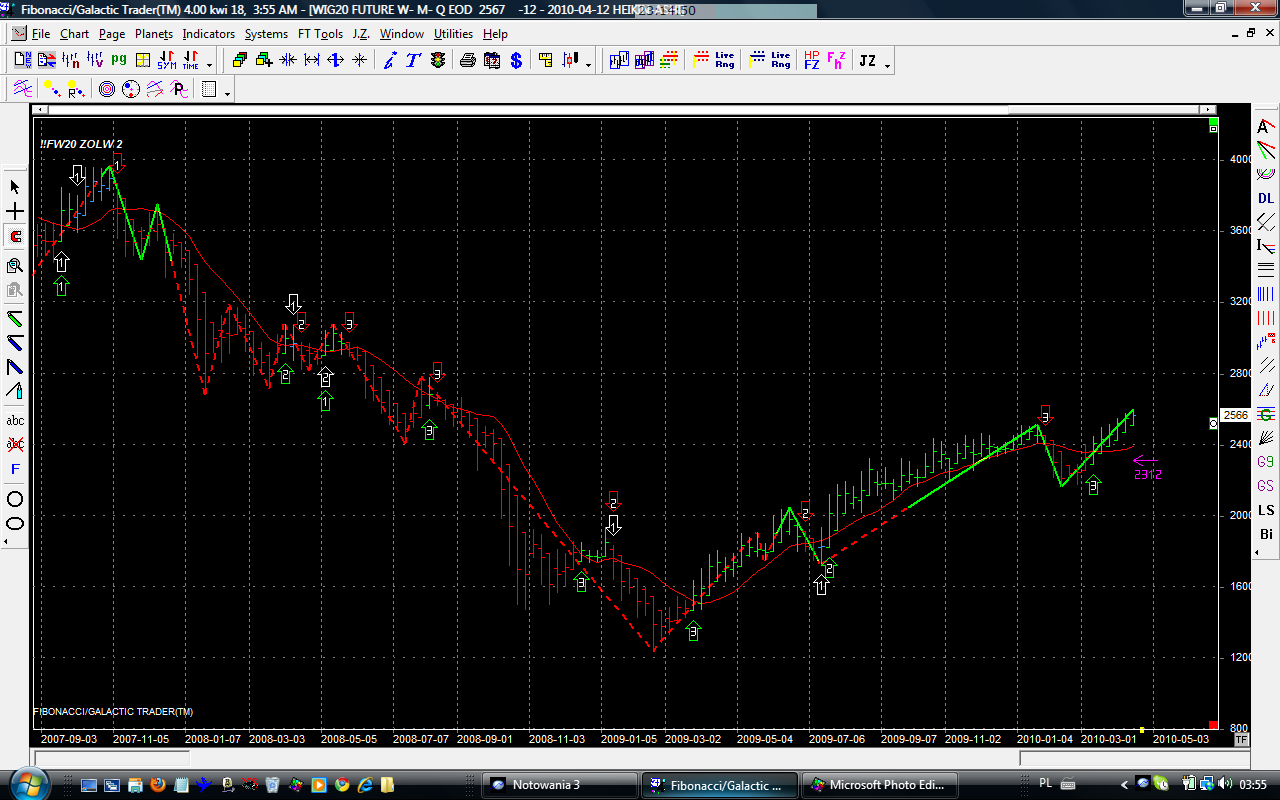This screenshot has height=800, width=1280.
Task: Toggle the HP FZ toolbar button
Action: pyautogui.click(x=811, y=61)
